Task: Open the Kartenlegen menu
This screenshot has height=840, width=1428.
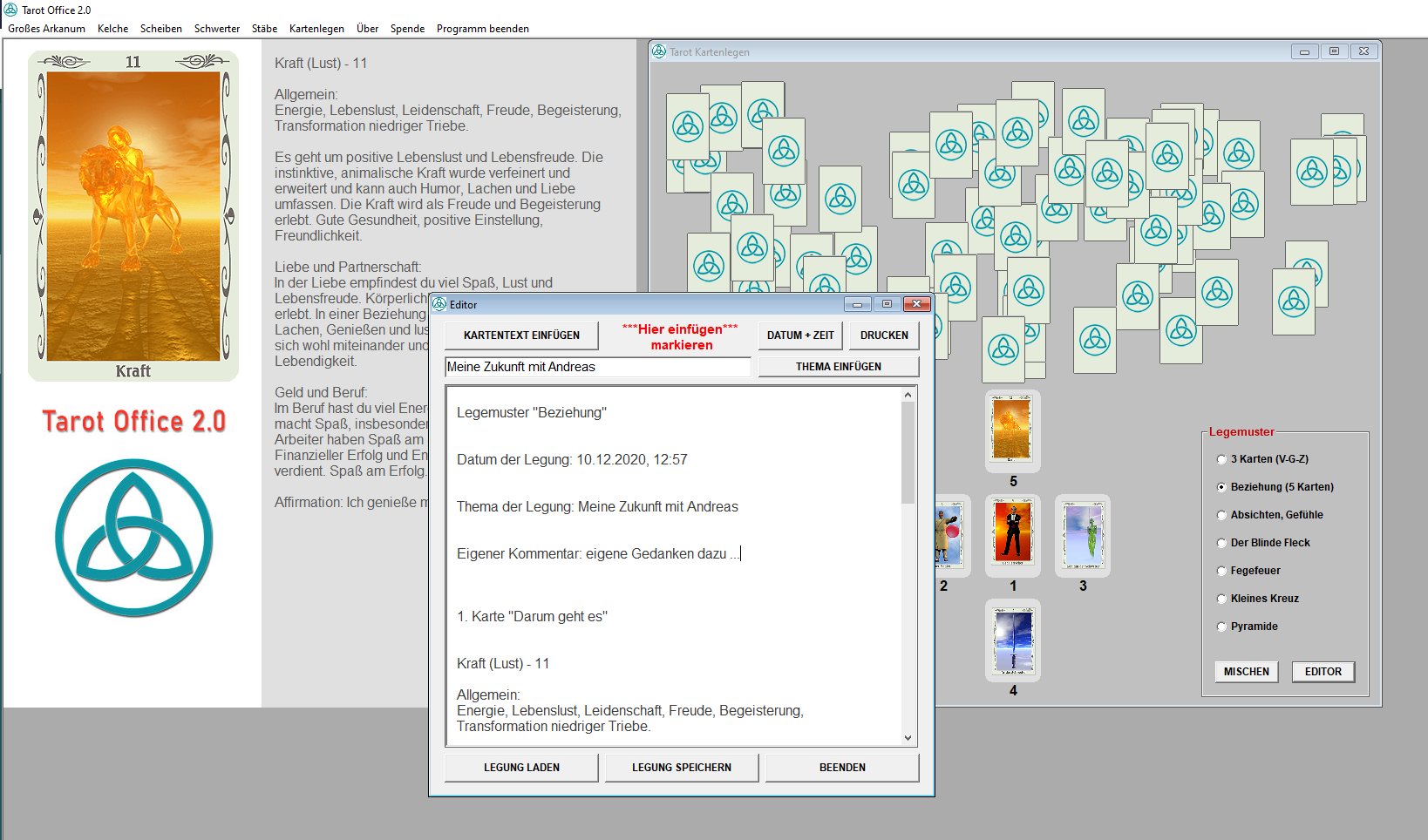Action: coord(316,29)
